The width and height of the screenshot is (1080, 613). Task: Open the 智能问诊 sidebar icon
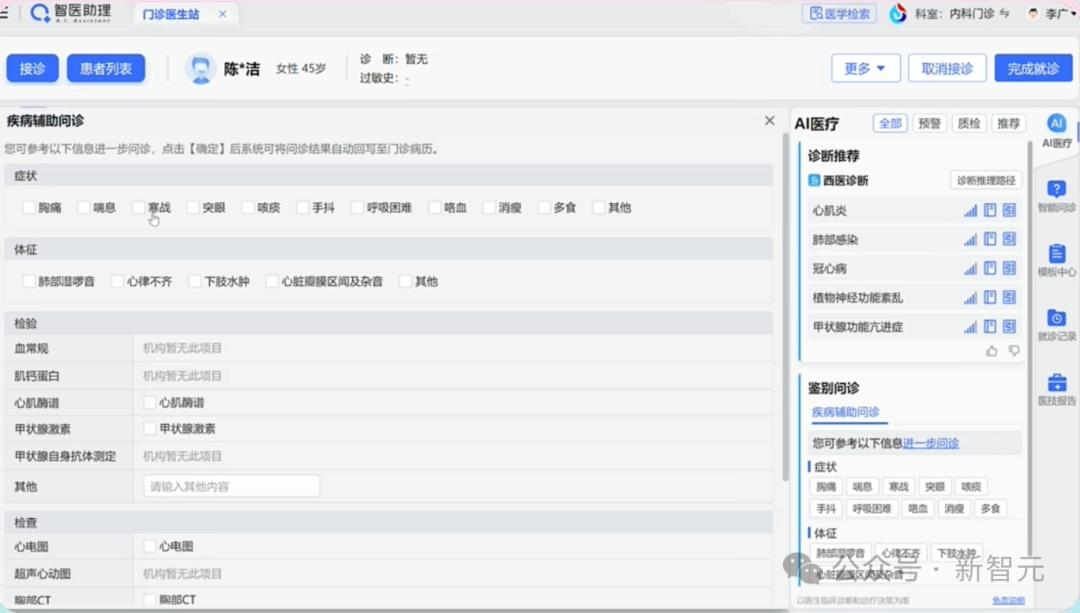coord(1056,189)
